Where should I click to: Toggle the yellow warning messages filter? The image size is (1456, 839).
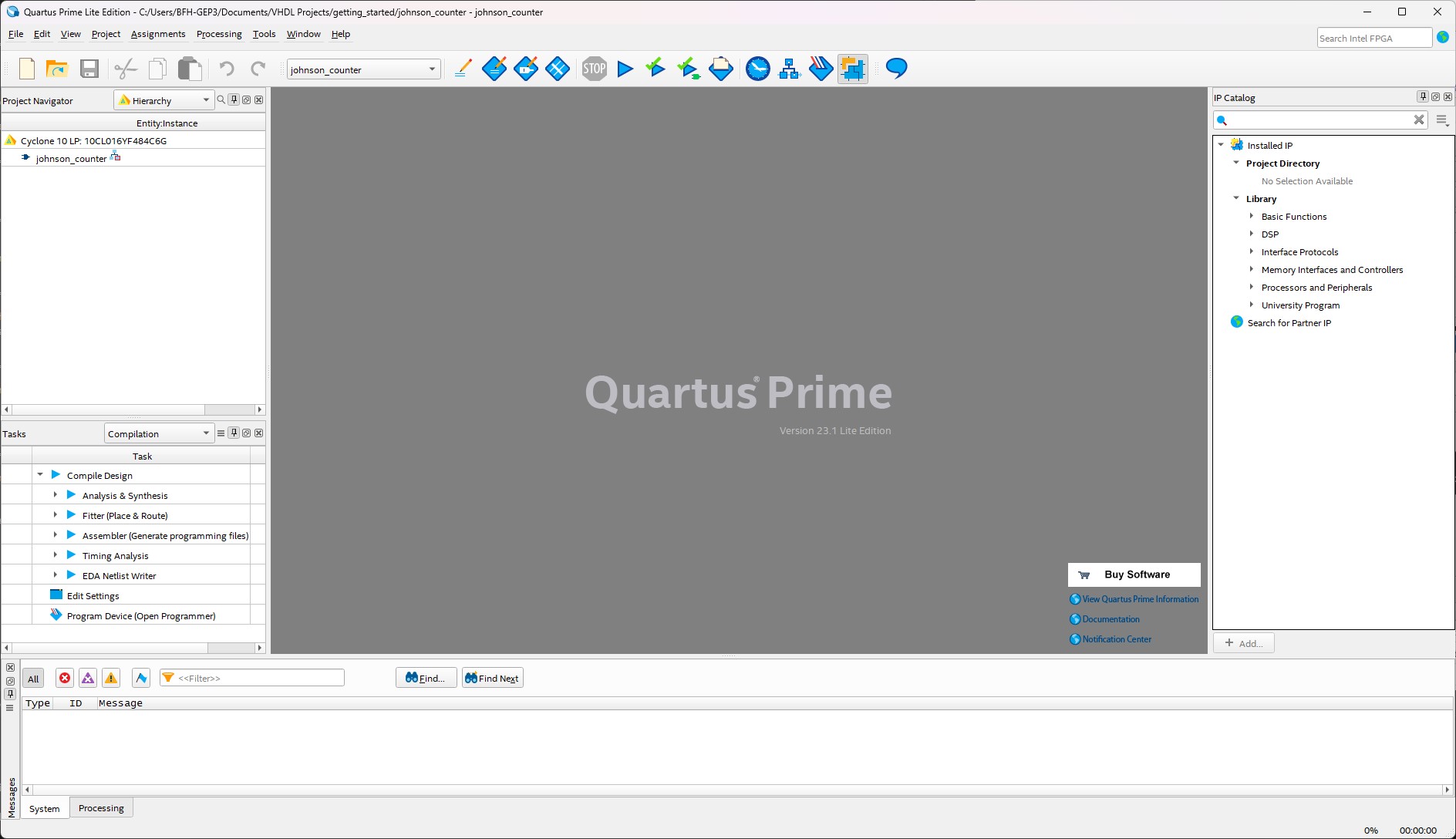(x=111, y=679)
